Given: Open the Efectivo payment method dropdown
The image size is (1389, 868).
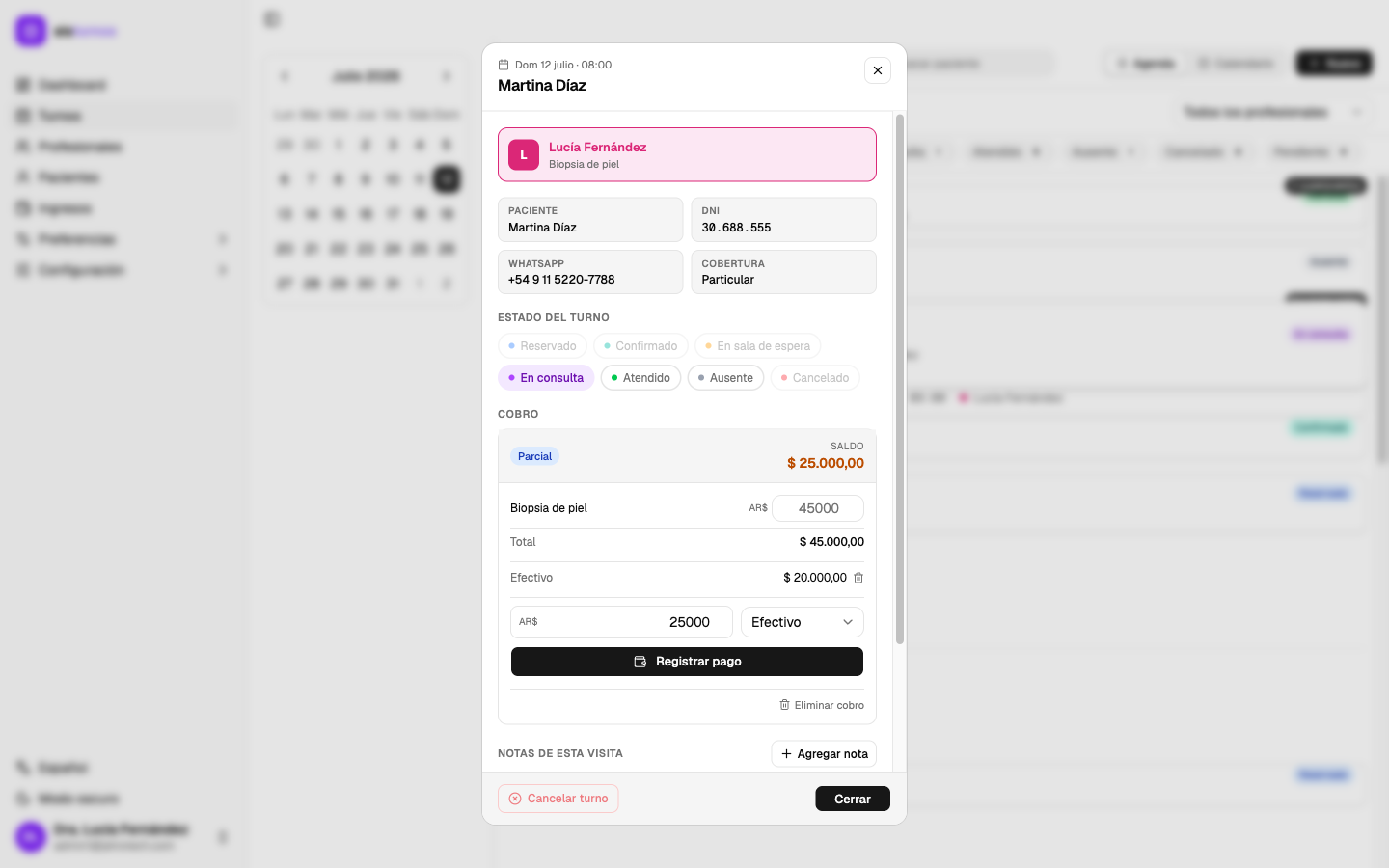Looking at the screenshot, I should pos(803,622).
